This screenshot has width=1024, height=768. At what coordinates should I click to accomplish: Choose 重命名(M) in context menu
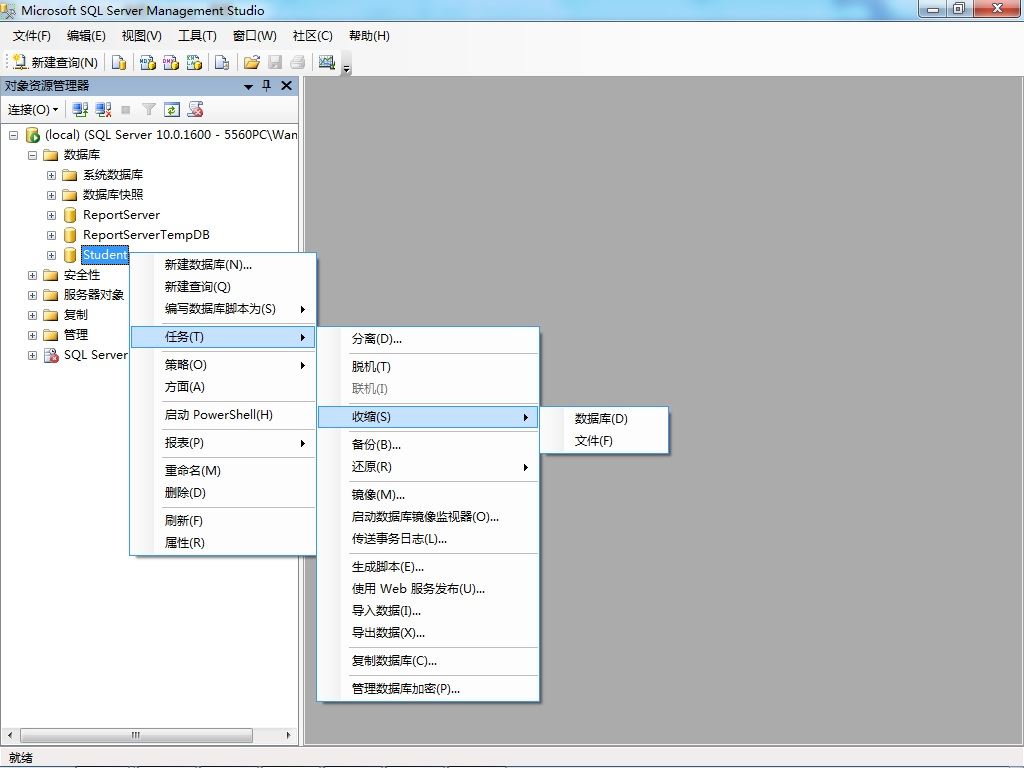(223, 470)
